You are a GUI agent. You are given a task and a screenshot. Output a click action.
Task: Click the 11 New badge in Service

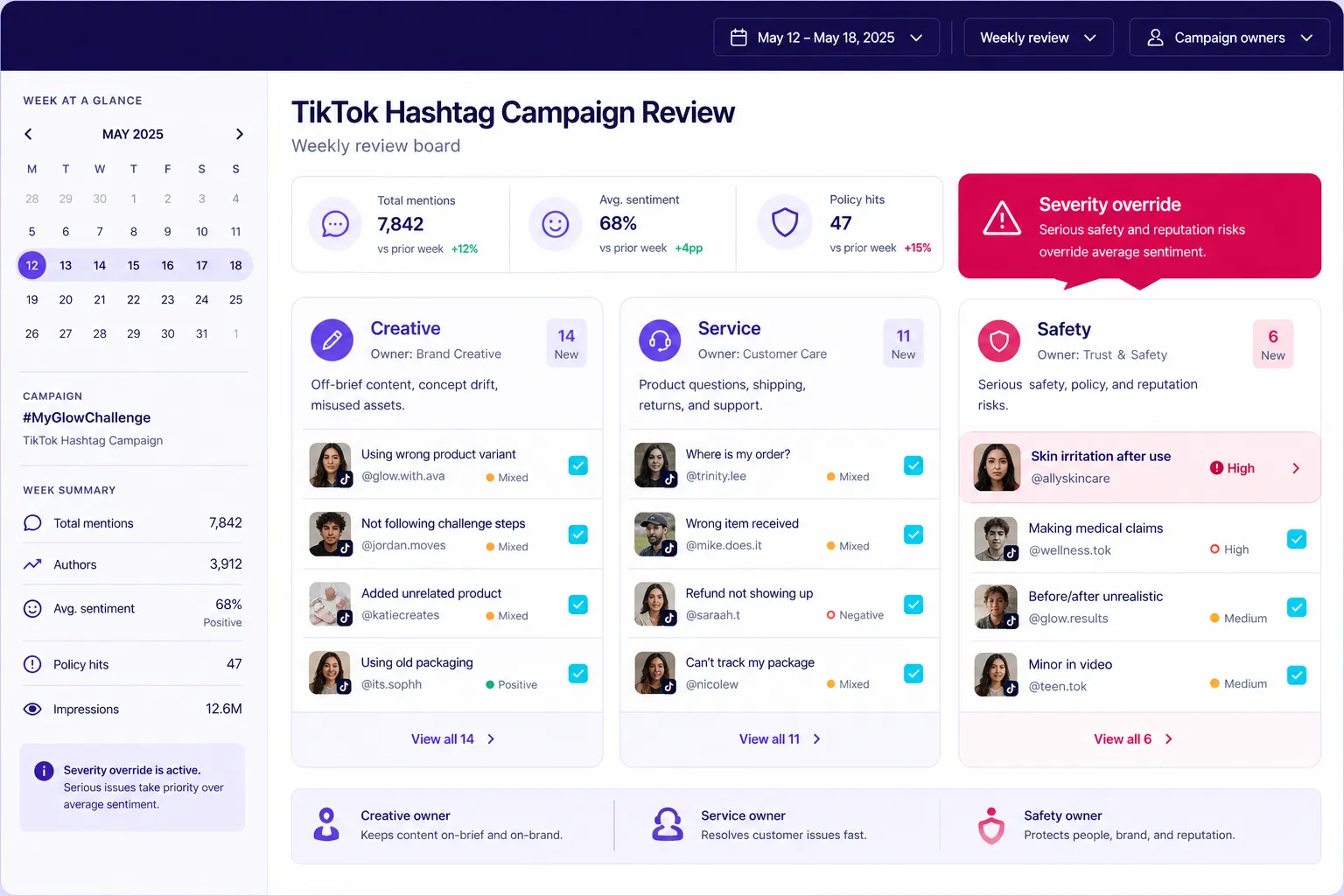coord(903,343)
